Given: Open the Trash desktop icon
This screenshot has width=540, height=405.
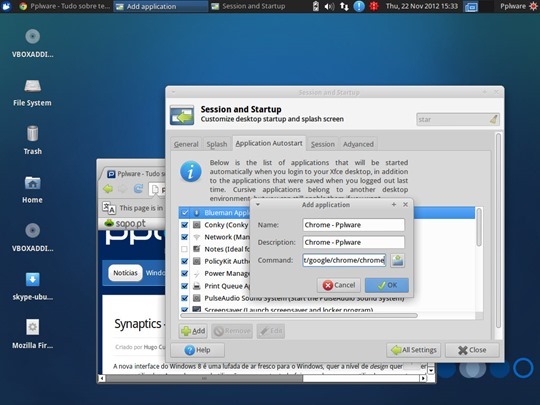Looking at the screenshot, I should pyautogui.click(x=32, y=134).
